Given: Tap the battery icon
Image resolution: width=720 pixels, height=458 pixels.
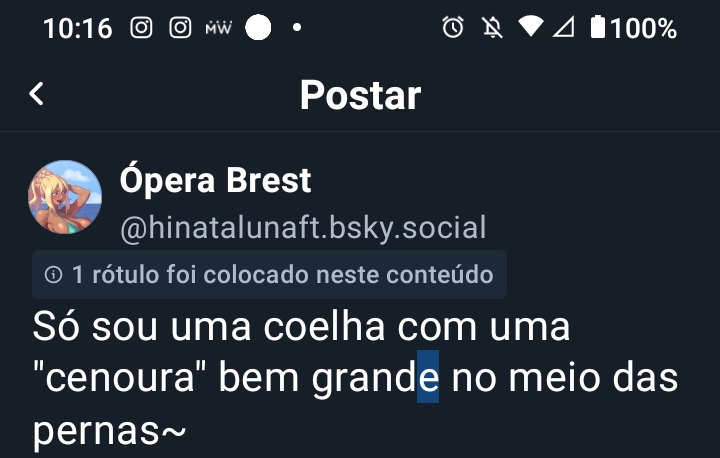Looking at the screenshot, I should pyautogui.click(x=598, y=28).
